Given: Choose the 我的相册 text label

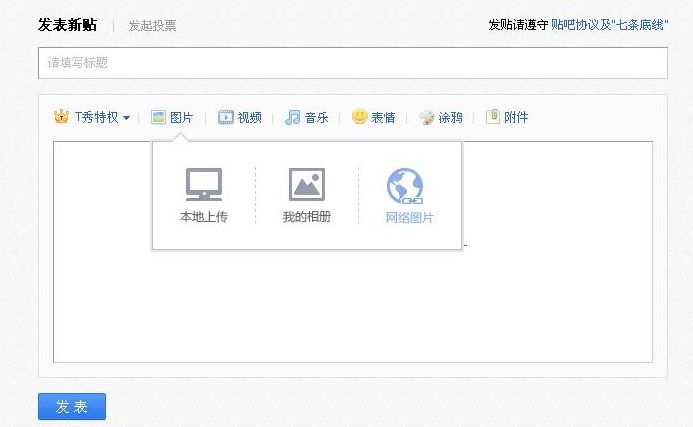Looking at the screenshot, I should 307,217.
